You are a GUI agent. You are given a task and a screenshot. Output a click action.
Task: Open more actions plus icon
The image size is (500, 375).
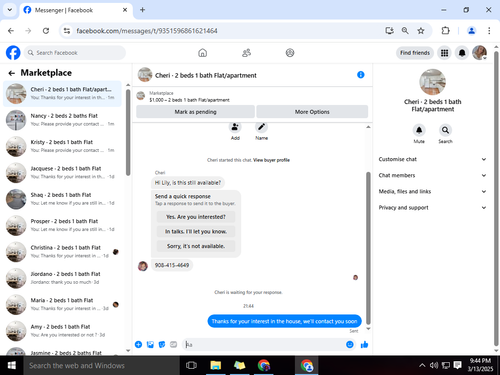pyautogui.click(x=138, y=344)
